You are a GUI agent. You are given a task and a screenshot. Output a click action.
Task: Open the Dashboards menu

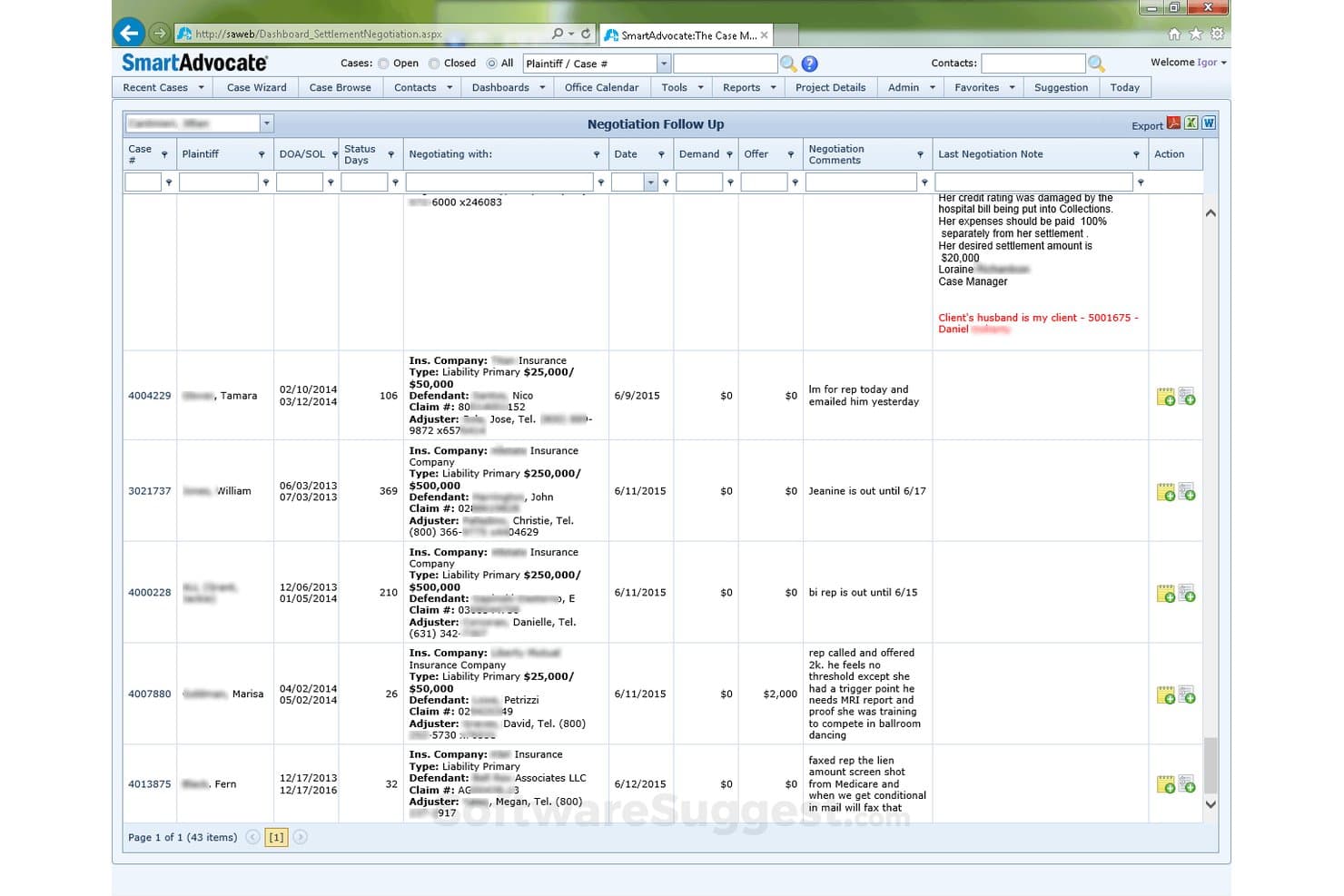tap(509, 87)
